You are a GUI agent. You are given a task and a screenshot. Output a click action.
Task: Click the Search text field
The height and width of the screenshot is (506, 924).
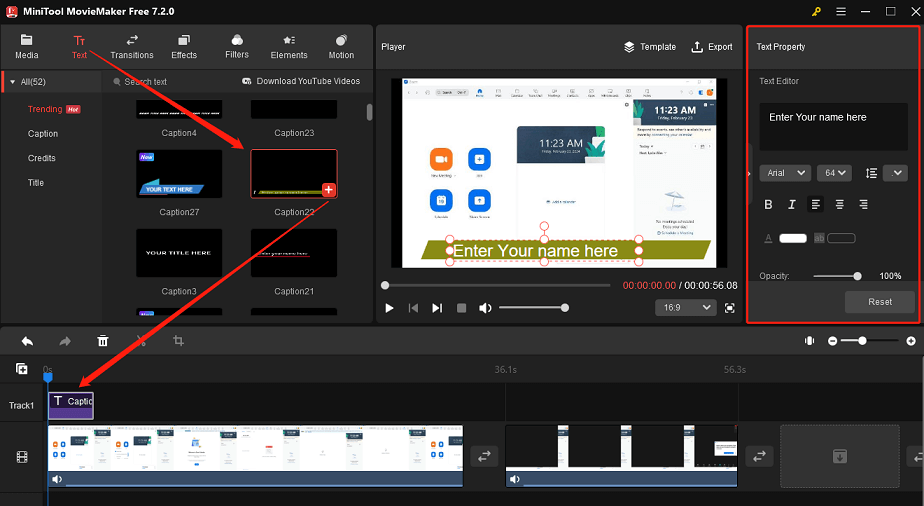[146, 82]
